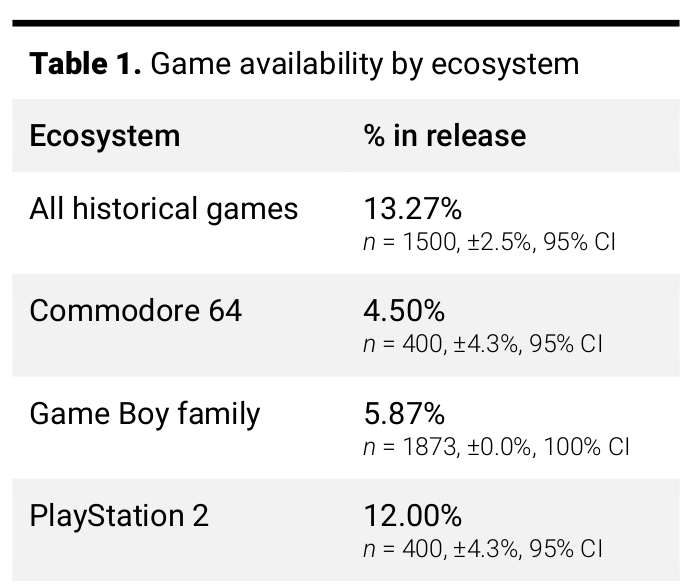Click the 13.27% value
The image size is (689, 588).
(412, 209)
